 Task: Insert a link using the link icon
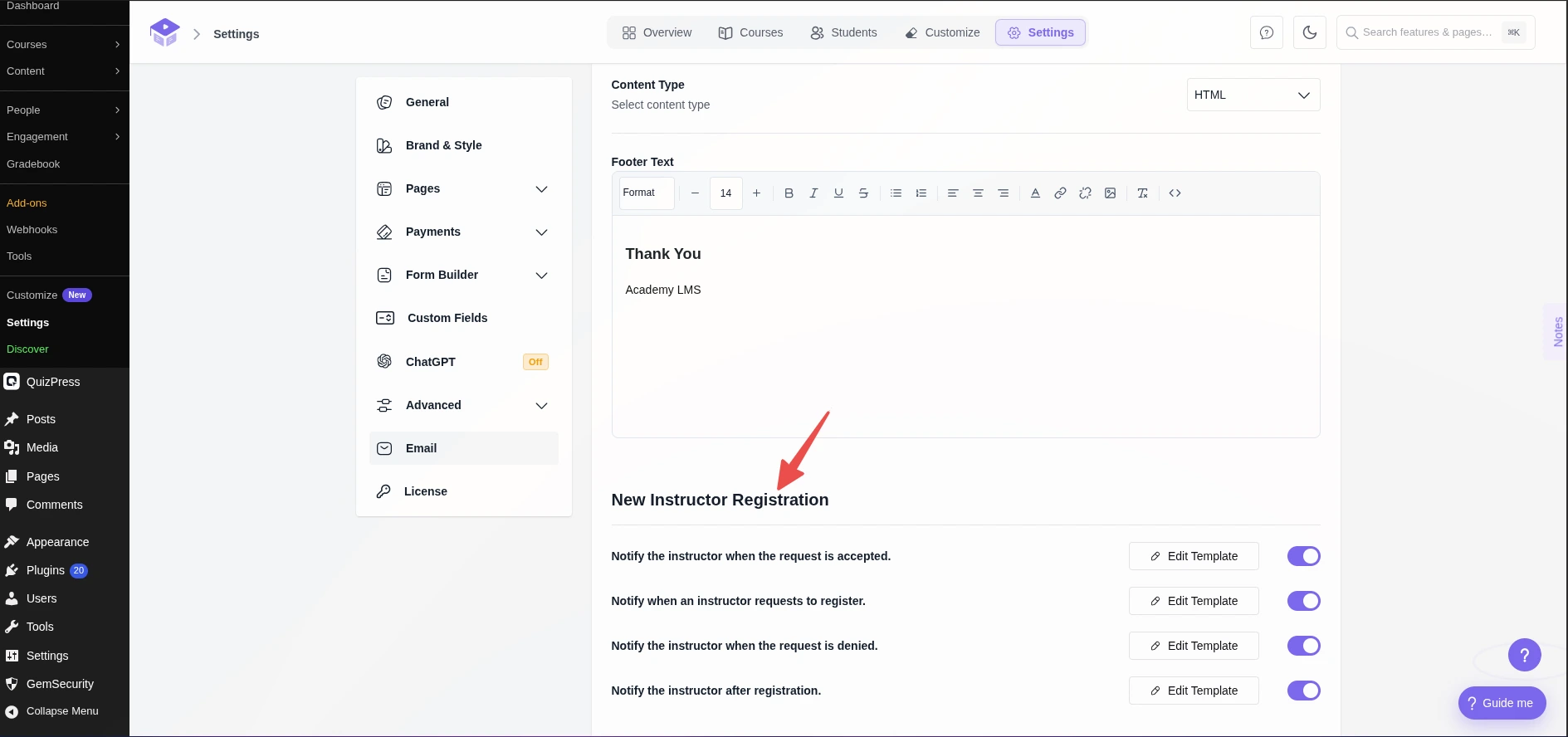pos(1060,193)
